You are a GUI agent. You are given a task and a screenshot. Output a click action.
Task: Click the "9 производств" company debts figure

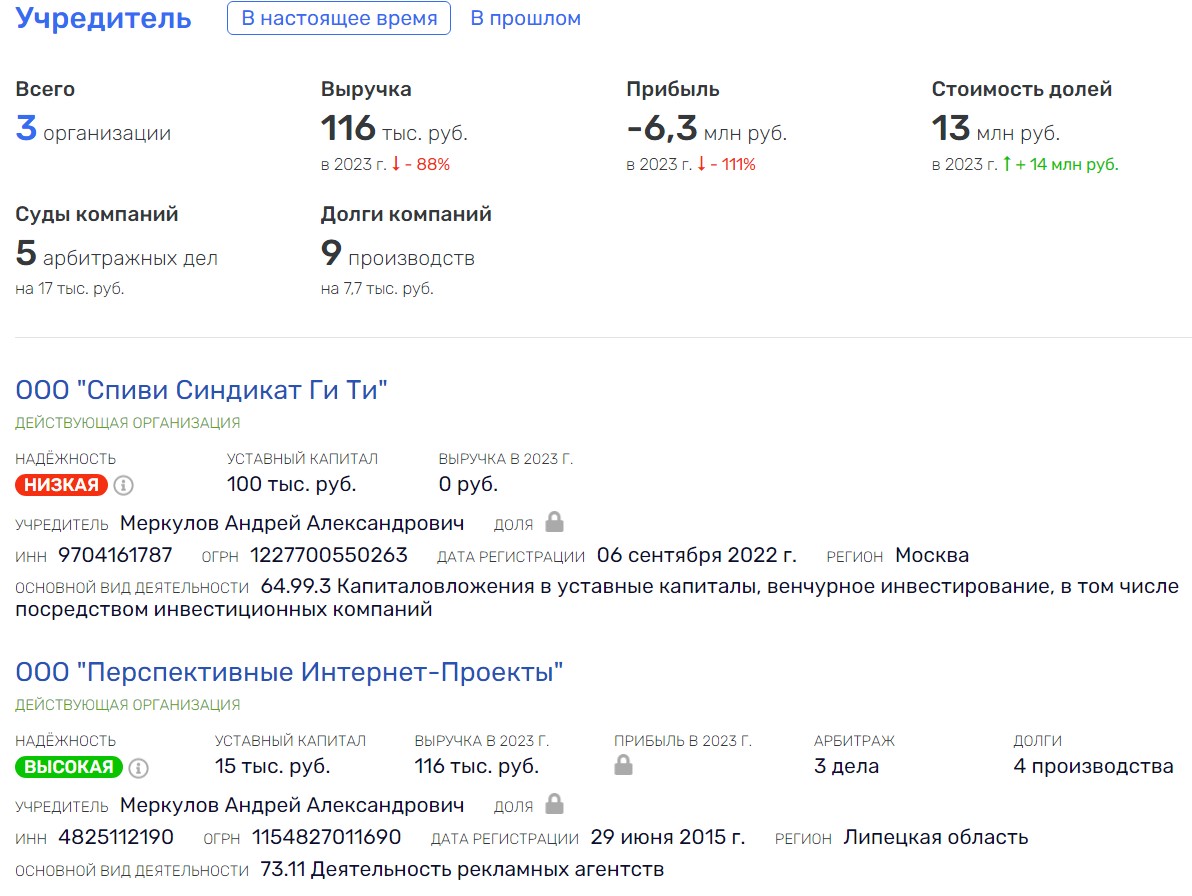(397, 256)
